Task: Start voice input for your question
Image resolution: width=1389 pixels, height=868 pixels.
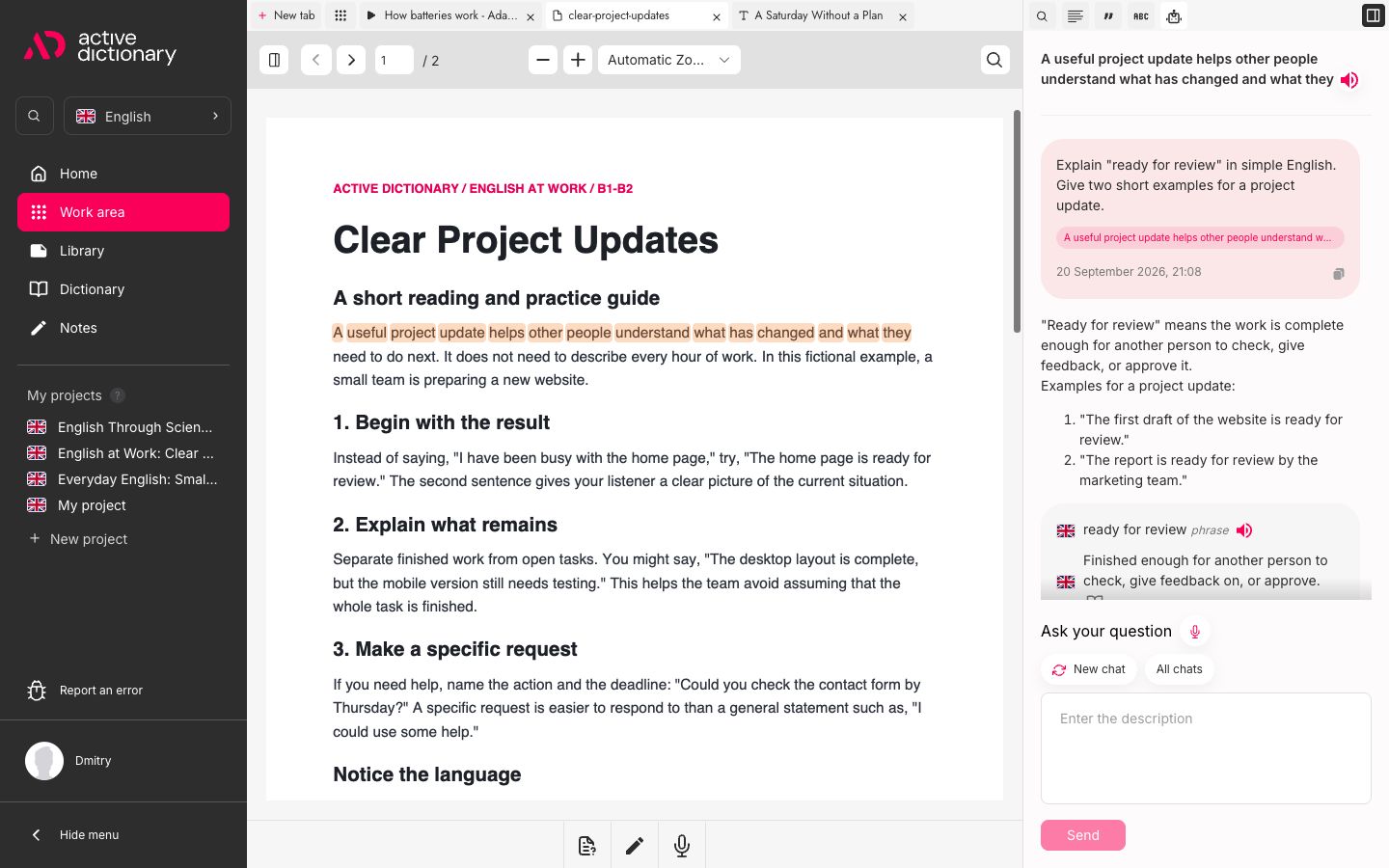Action: [1194, 632]
